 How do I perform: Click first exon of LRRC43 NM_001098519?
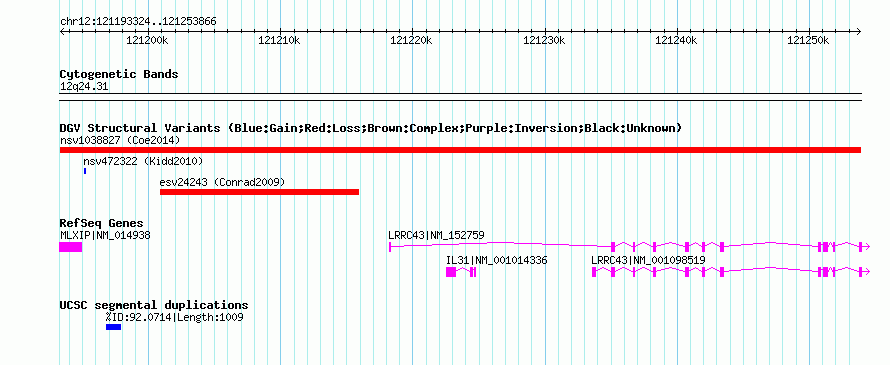tap(594, 272)
